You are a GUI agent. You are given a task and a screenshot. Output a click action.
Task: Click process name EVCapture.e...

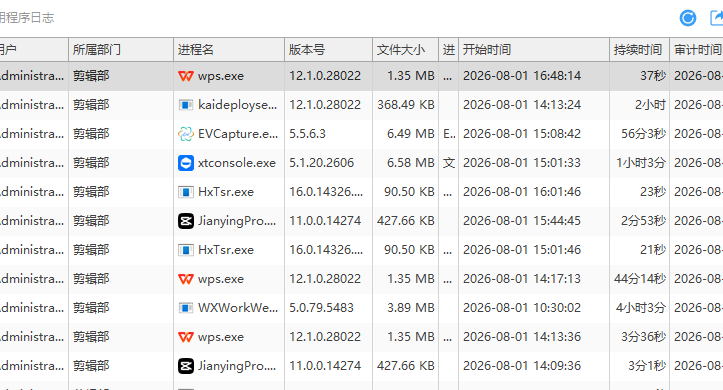(238, 134)
